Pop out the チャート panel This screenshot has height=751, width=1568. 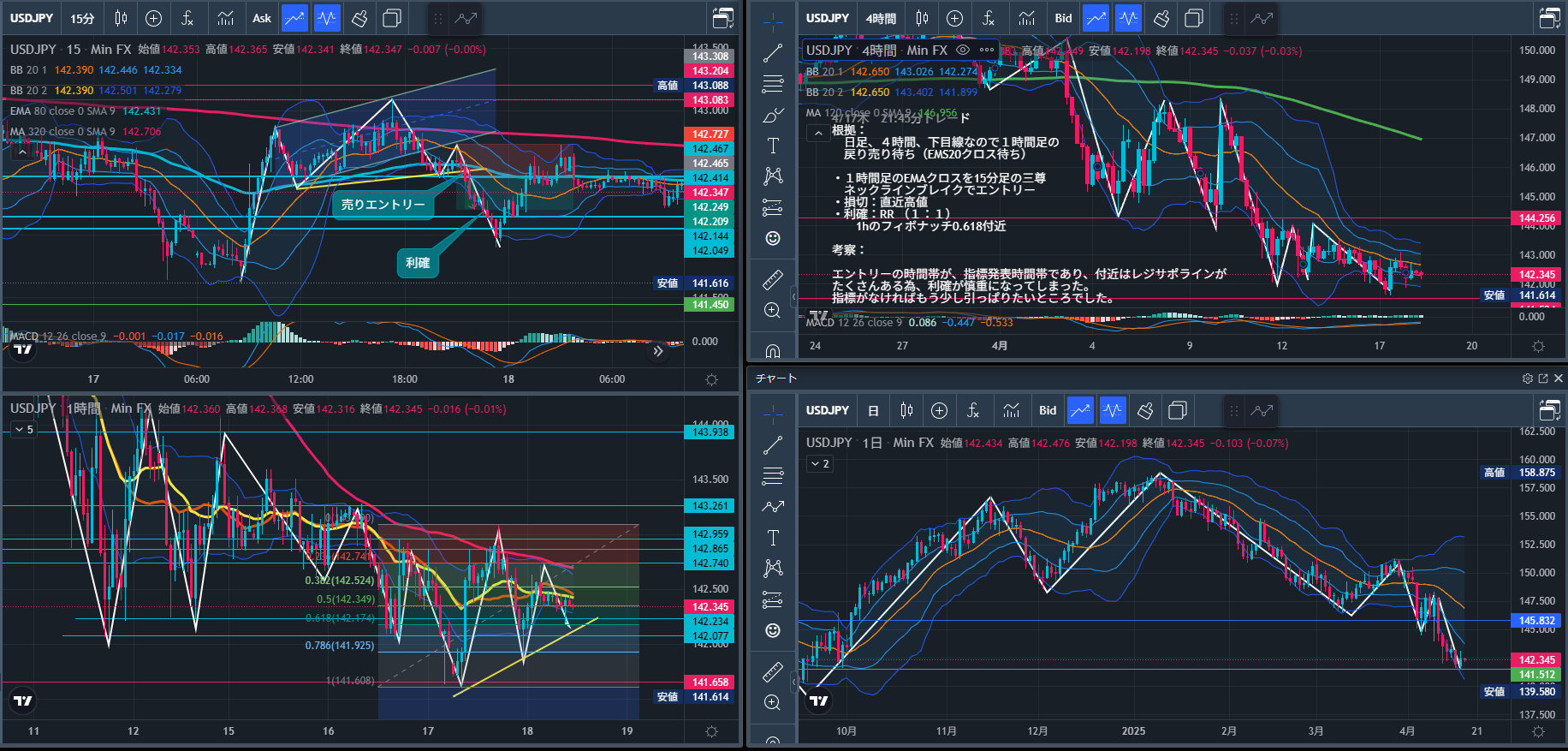click(1543, 378)
